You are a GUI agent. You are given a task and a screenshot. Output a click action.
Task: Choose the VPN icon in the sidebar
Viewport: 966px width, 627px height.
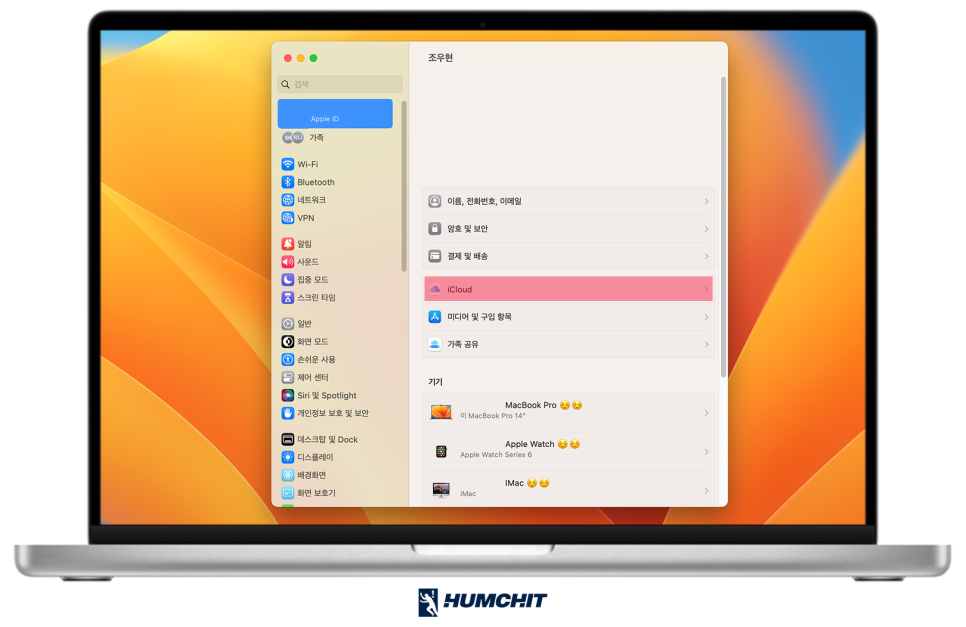coord(288,218)
